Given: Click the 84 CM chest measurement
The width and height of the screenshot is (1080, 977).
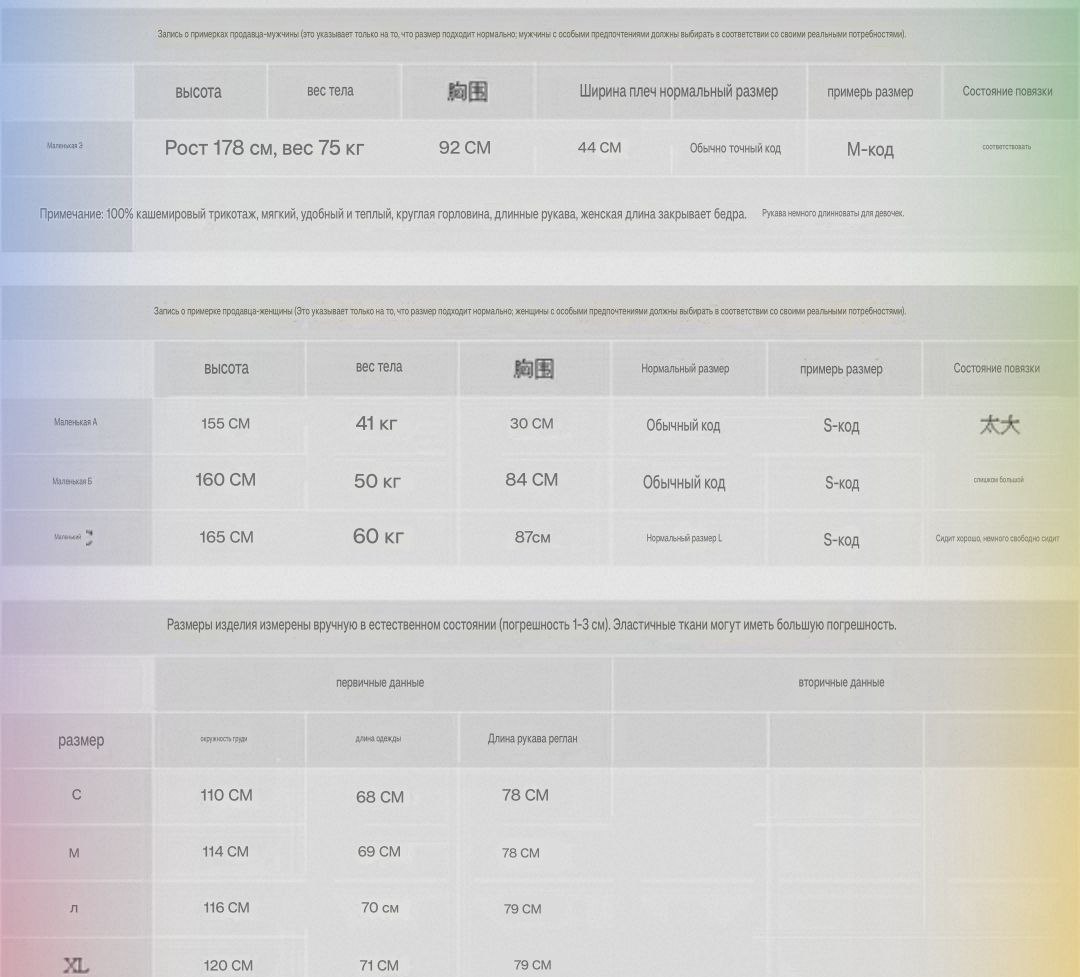Looking at the screenshot, I should 532,480.
